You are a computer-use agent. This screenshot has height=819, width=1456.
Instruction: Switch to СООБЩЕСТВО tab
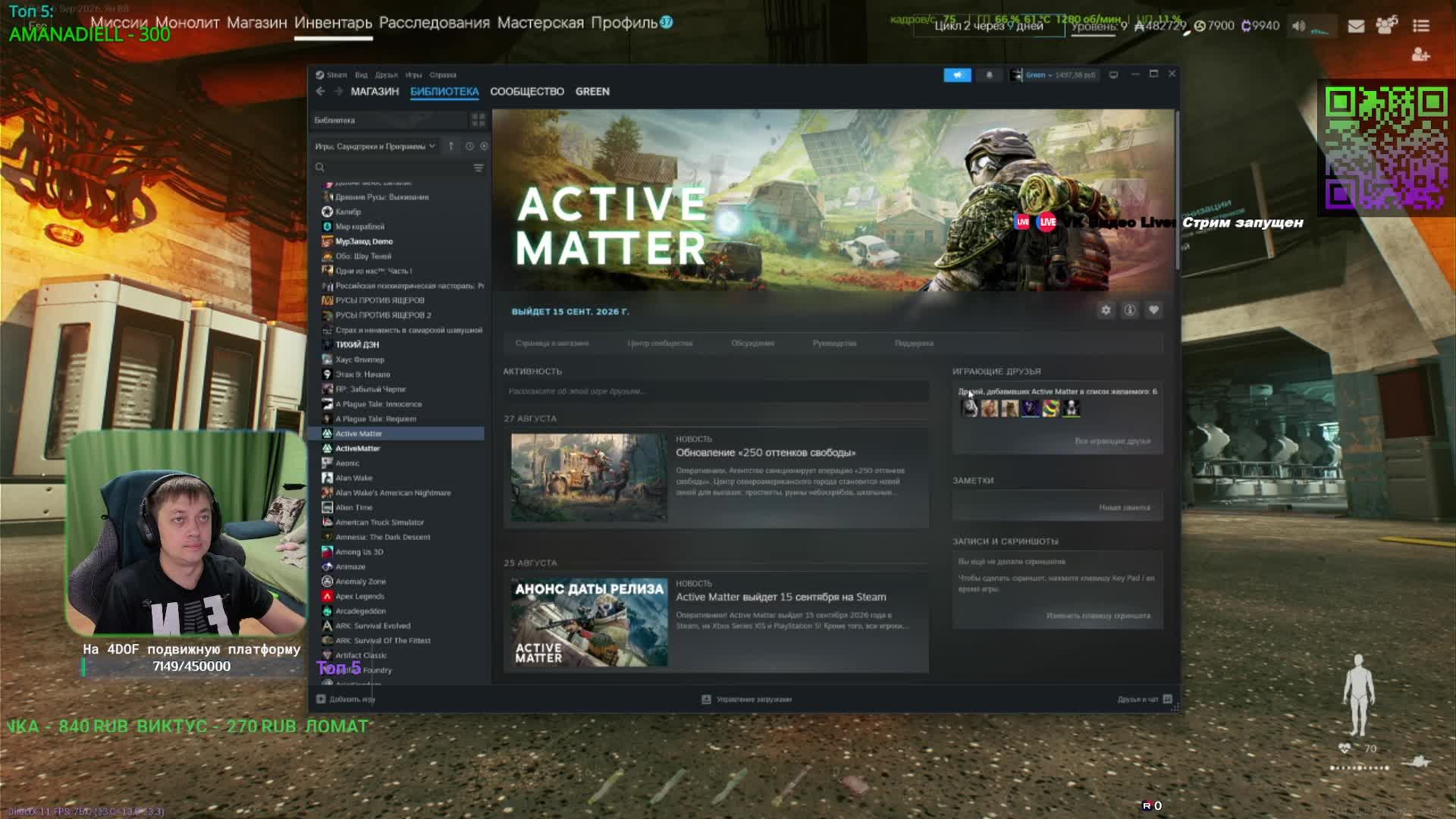(527, 92)
